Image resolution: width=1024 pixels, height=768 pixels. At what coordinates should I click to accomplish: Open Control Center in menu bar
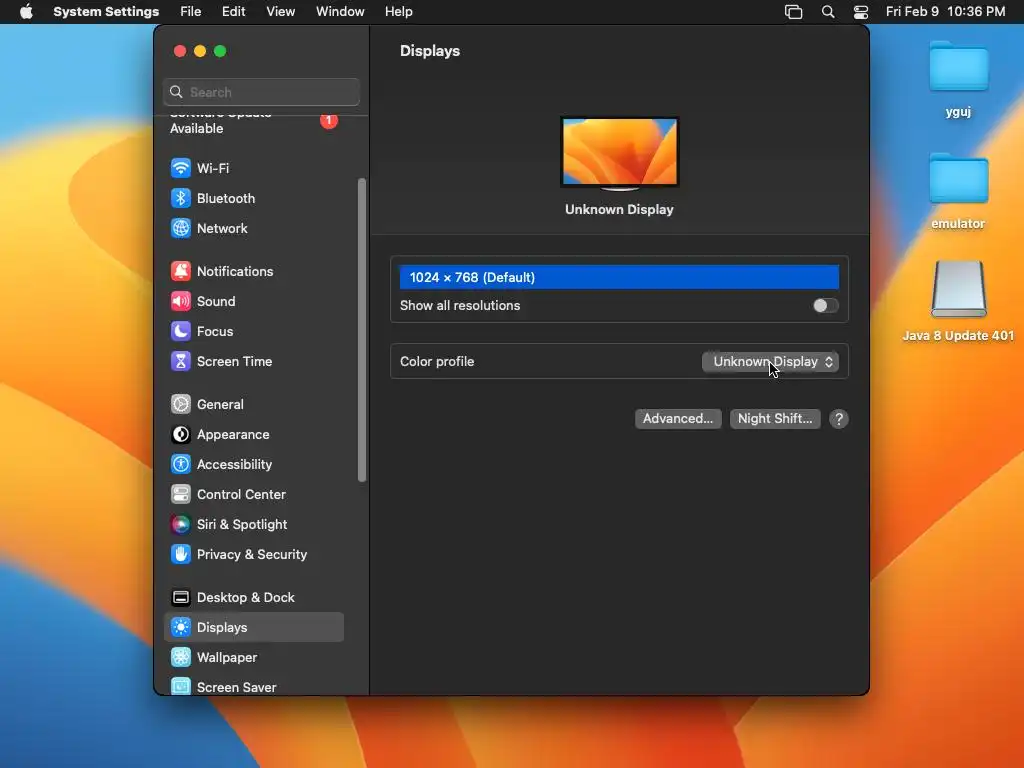click(x=861, y=12)
